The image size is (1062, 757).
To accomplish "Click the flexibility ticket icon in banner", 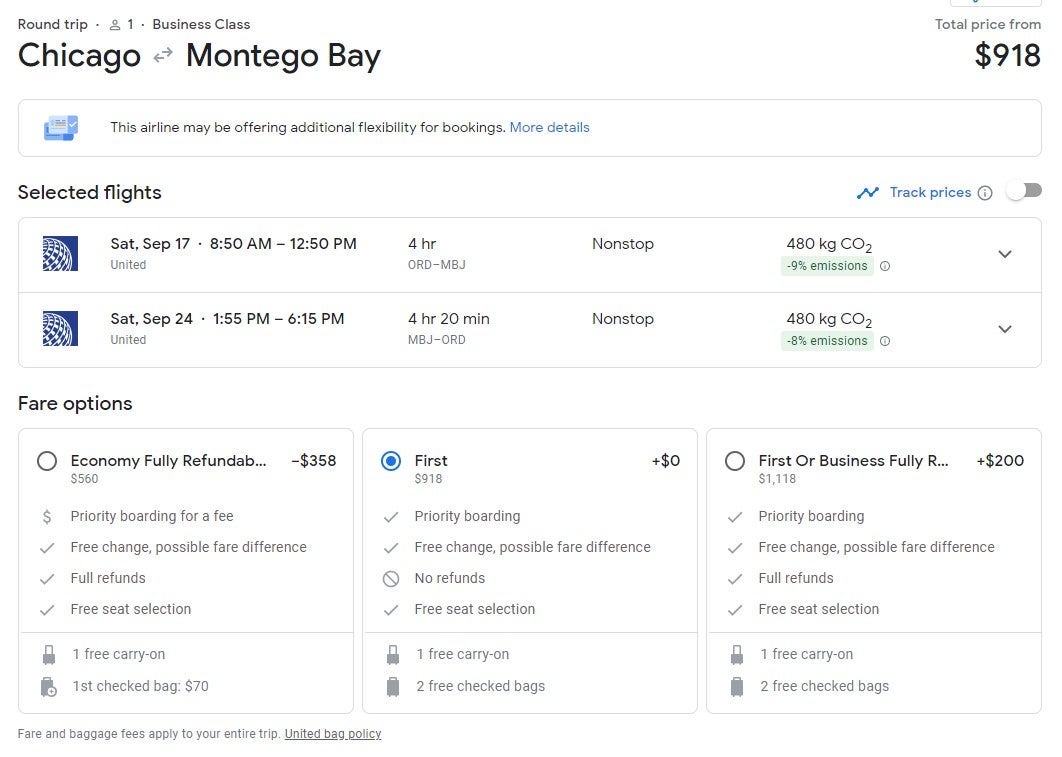I will point(60,128).
